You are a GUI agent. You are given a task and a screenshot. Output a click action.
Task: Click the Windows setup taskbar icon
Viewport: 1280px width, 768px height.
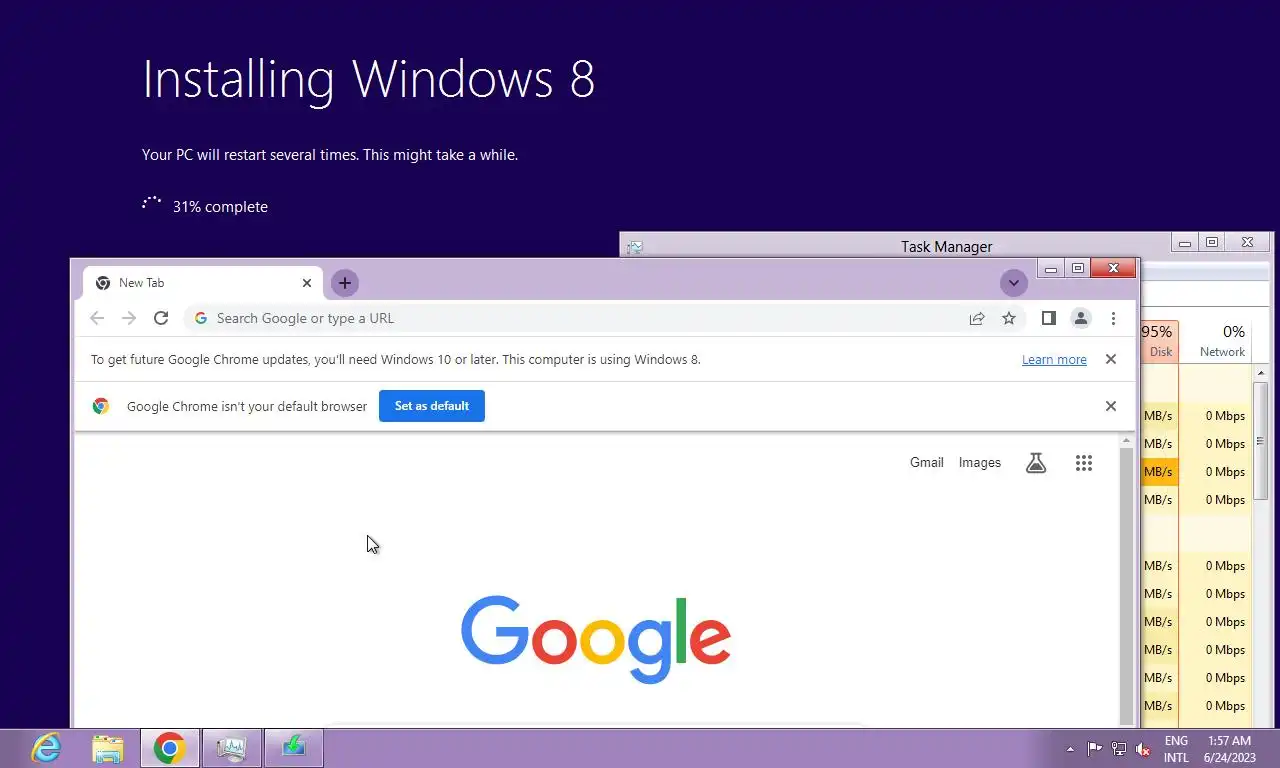[294, 748]
